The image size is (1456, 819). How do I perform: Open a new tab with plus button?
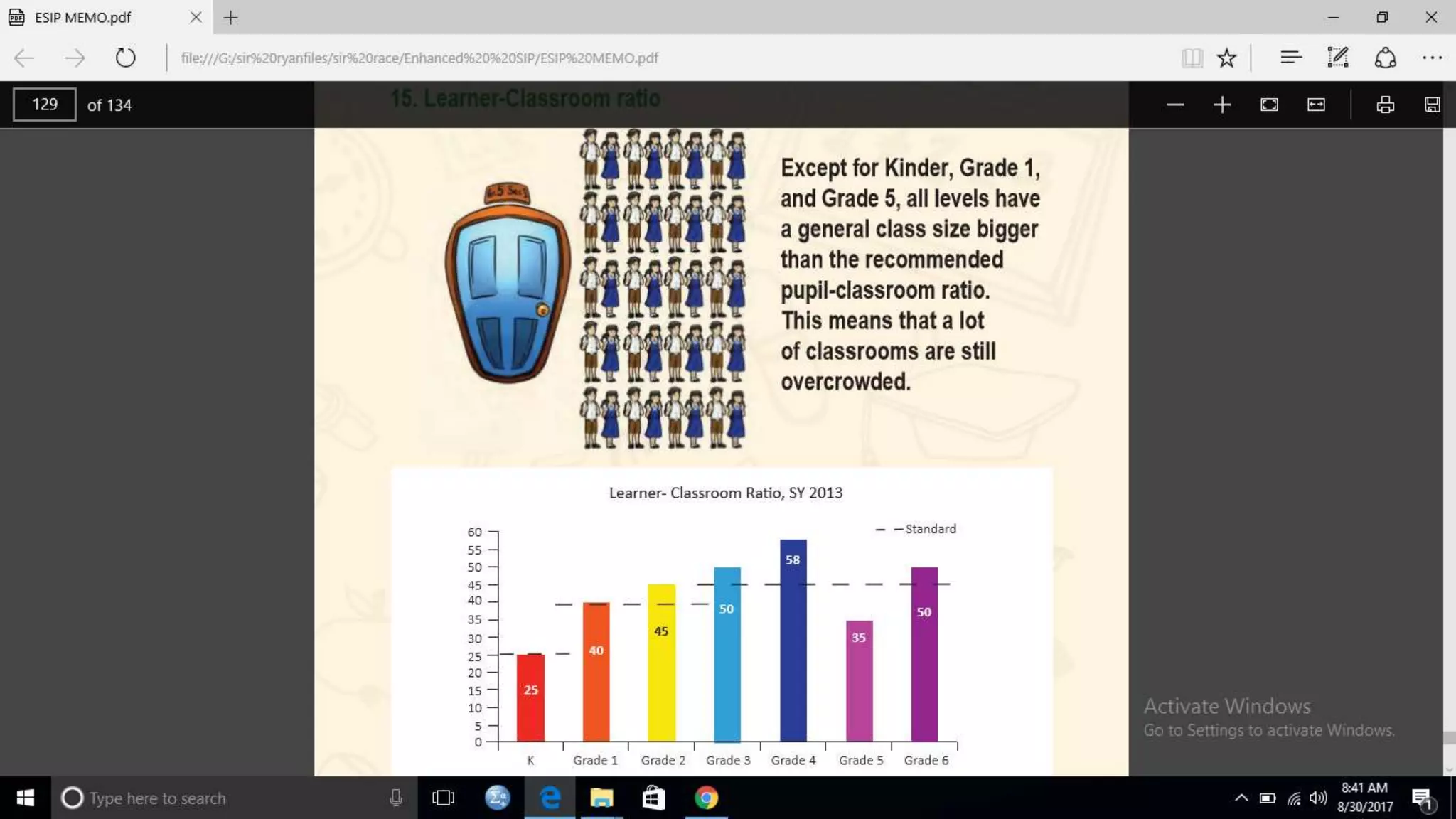(x=231, y=18)
